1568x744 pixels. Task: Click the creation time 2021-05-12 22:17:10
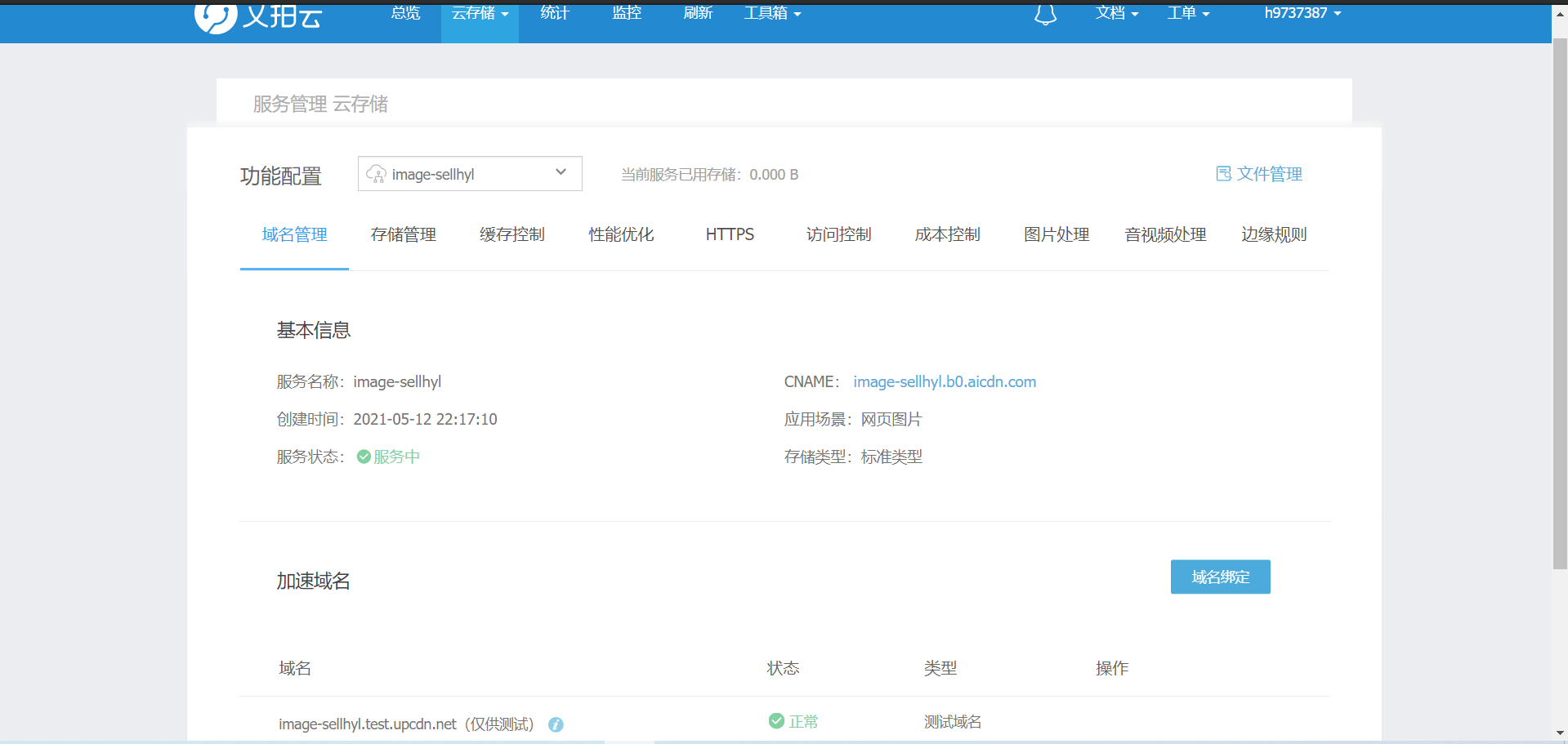tap(425, 420)
